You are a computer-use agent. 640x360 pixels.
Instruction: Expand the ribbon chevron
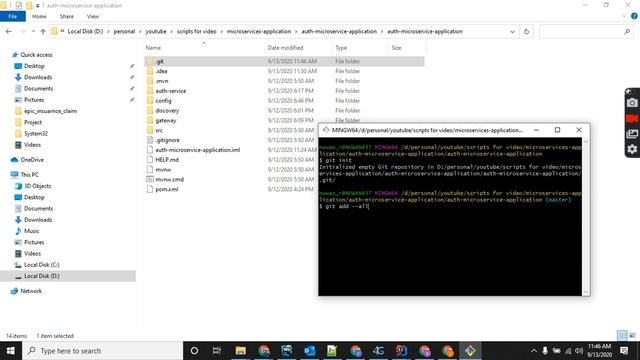[x=624, y=16]
